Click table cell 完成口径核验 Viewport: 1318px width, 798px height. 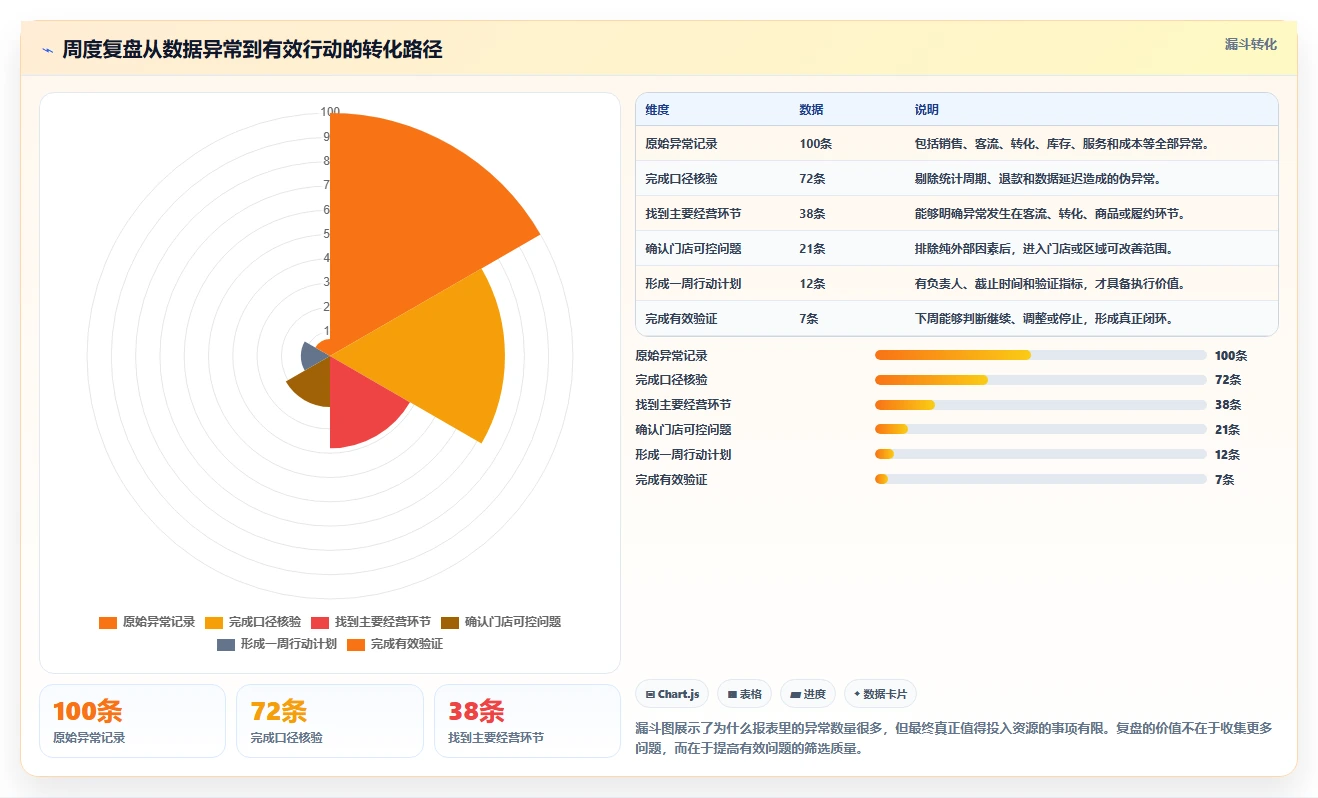click(681, 179)
